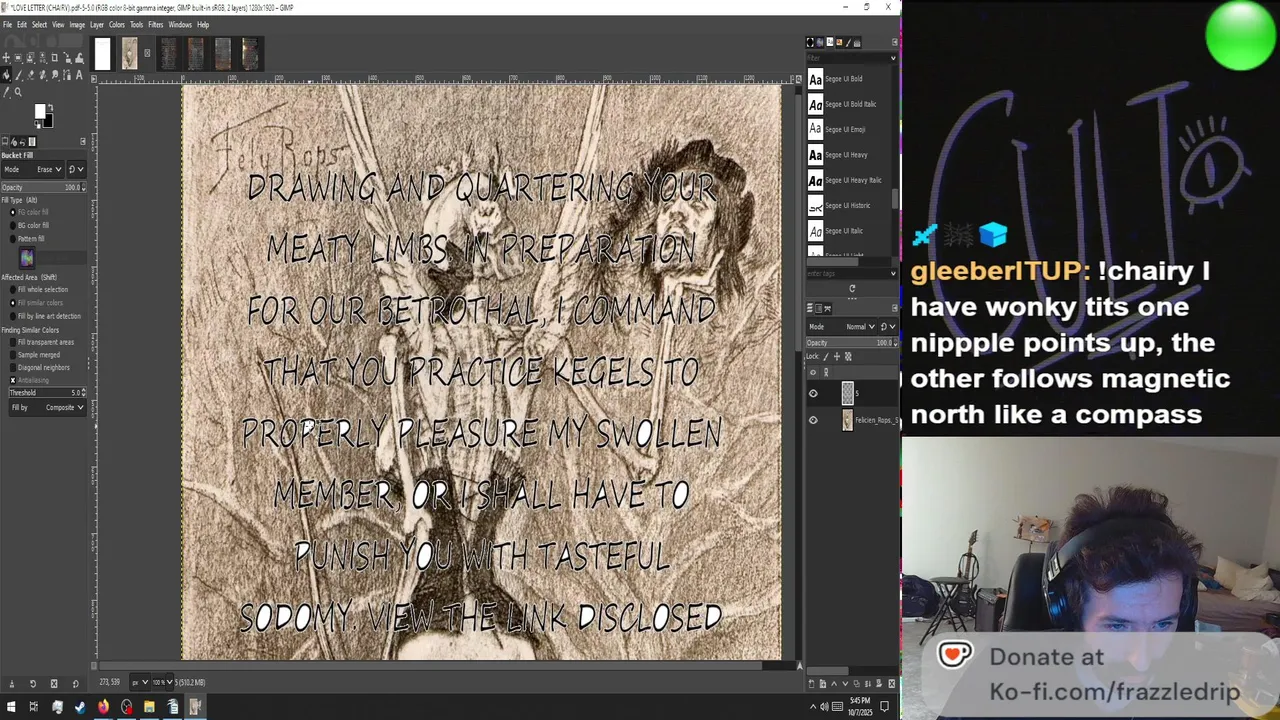1280x720 pixels.
Task: Toggle lock pixels brush icon
Action: (x=825, y=356)
